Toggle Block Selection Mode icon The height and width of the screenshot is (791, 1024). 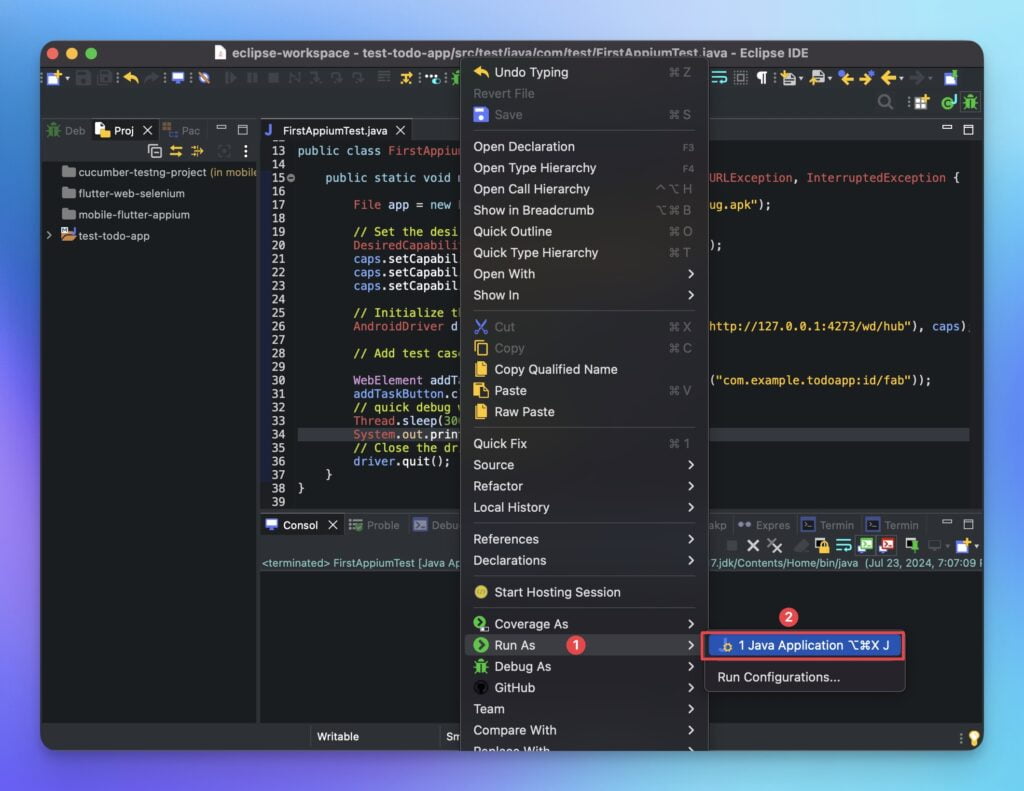741,78
